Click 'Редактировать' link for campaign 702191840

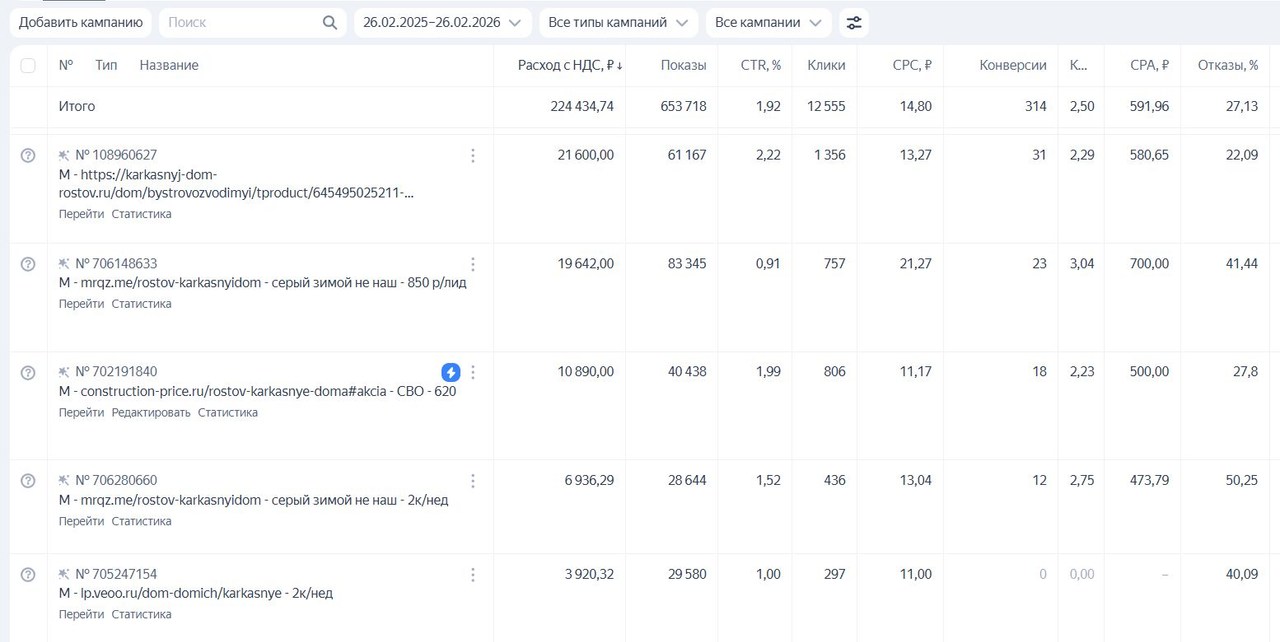coord(151,413)
